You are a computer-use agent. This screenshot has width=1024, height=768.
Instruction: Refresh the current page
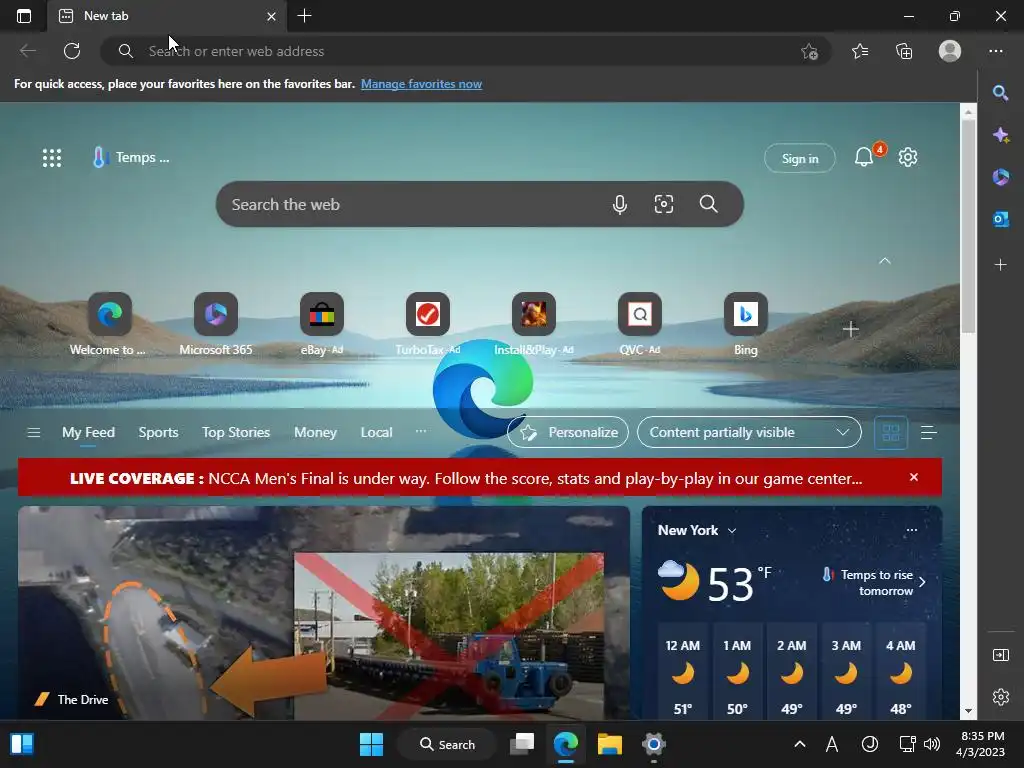72,51
